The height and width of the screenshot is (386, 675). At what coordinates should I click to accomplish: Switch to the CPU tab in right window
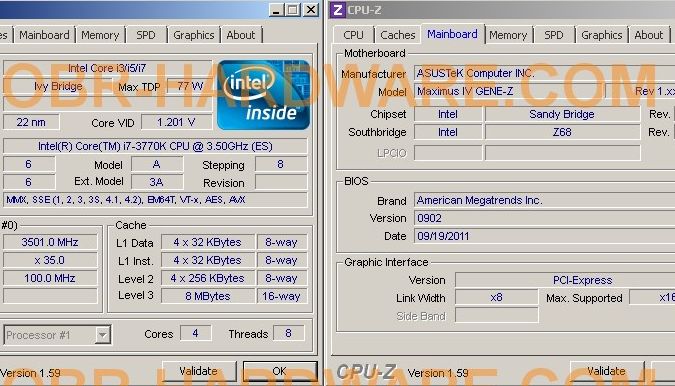(353, 35)
